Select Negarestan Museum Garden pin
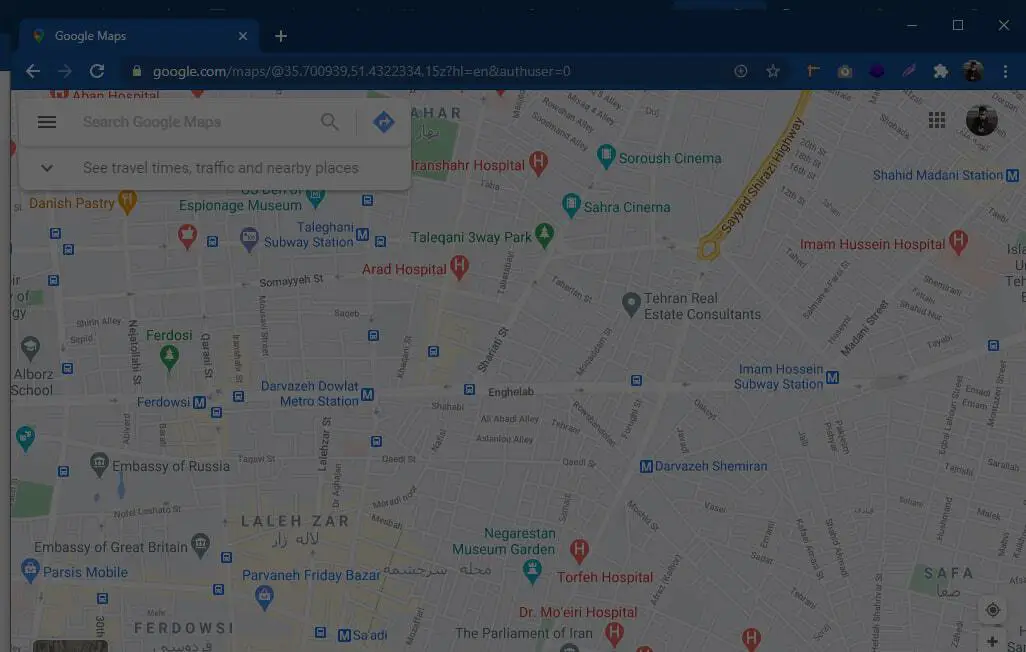Image resolution: width=1026 pixels, height=652 pixels. (x=532, y=571)
